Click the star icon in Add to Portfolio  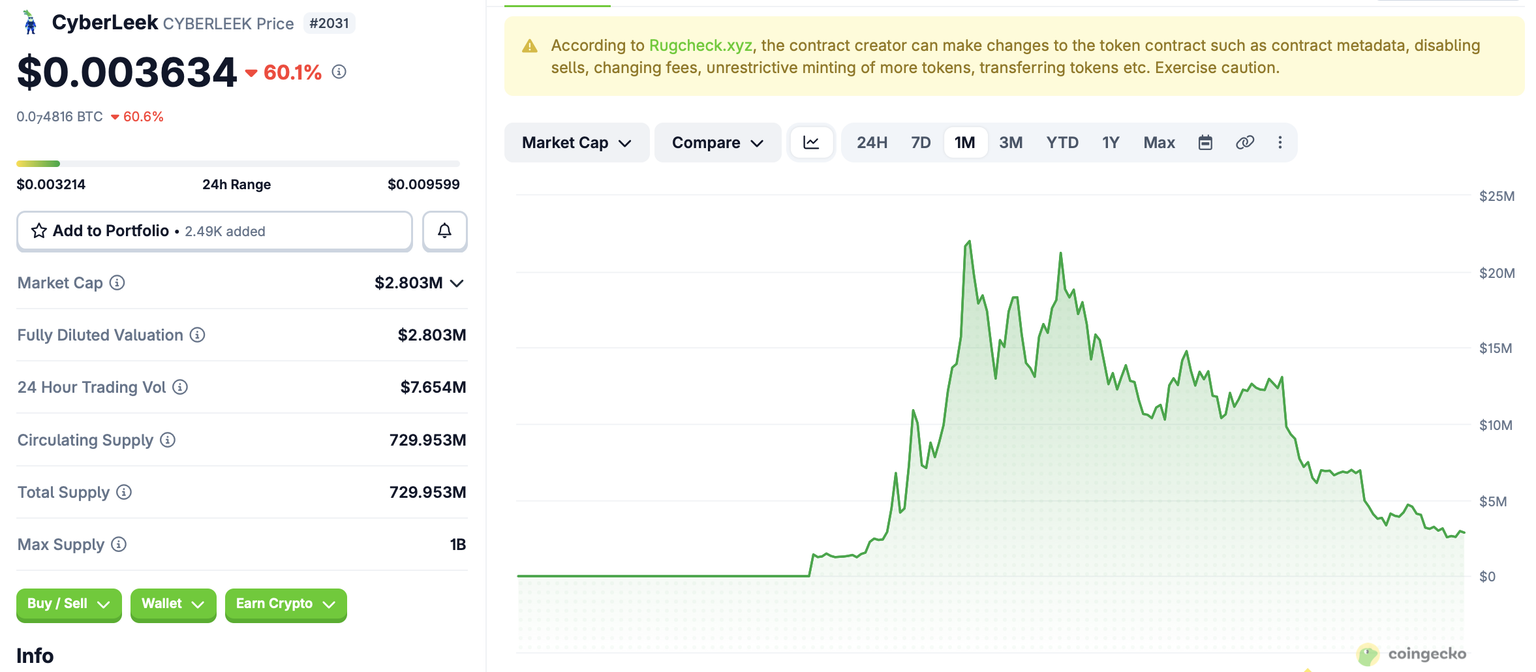(39, 231)
